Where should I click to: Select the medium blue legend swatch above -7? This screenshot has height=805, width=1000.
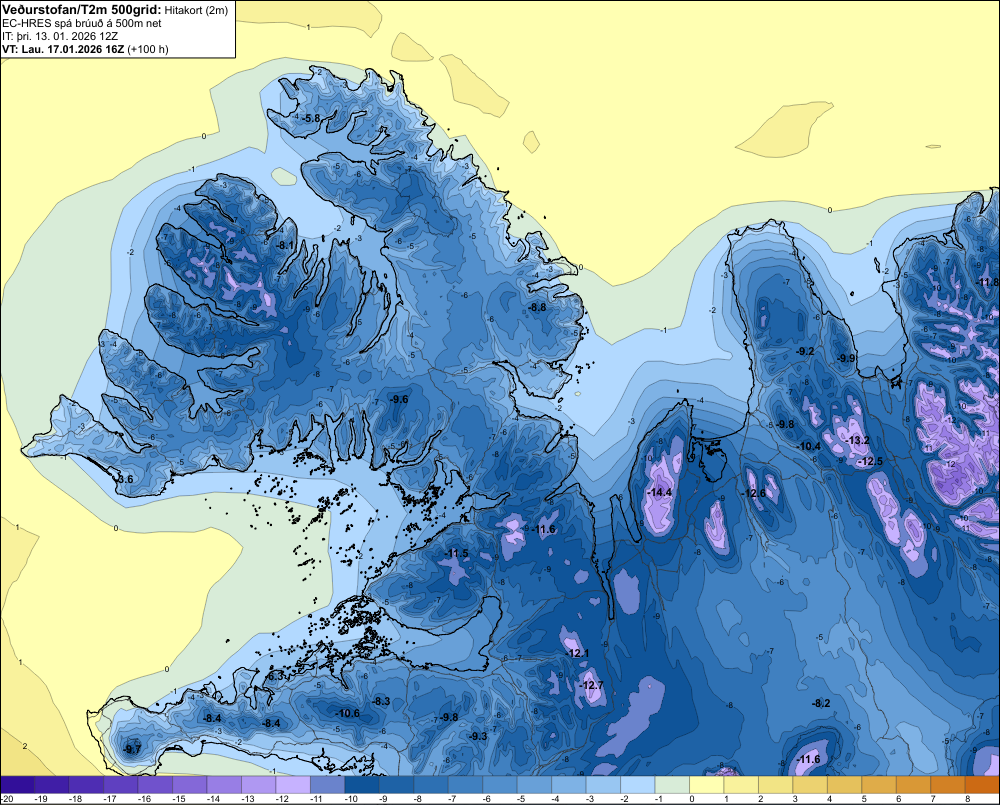(465, 785)
